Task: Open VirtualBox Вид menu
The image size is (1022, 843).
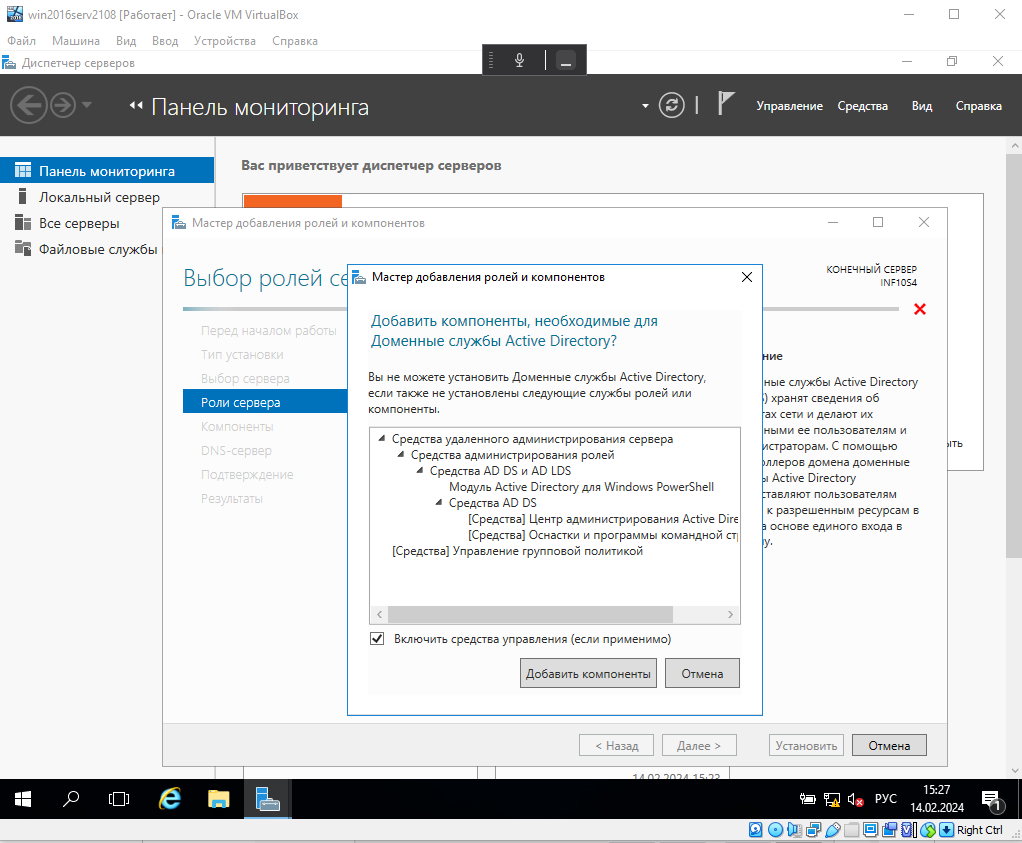Action: (x=126, y=40)
